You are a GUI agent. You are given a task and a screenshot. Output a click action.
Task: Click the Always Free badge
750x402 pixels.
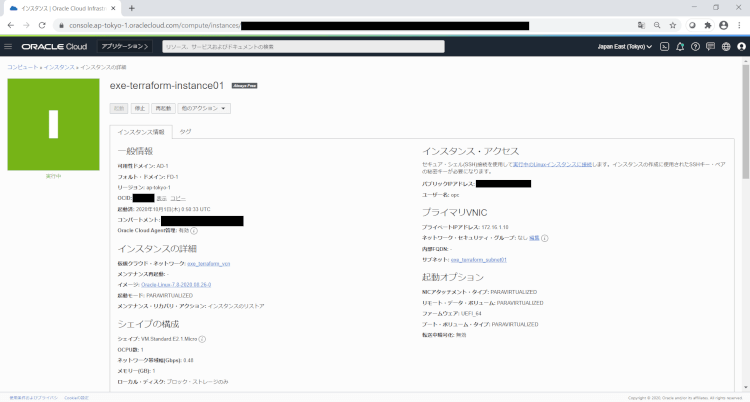tap(244, 86)
